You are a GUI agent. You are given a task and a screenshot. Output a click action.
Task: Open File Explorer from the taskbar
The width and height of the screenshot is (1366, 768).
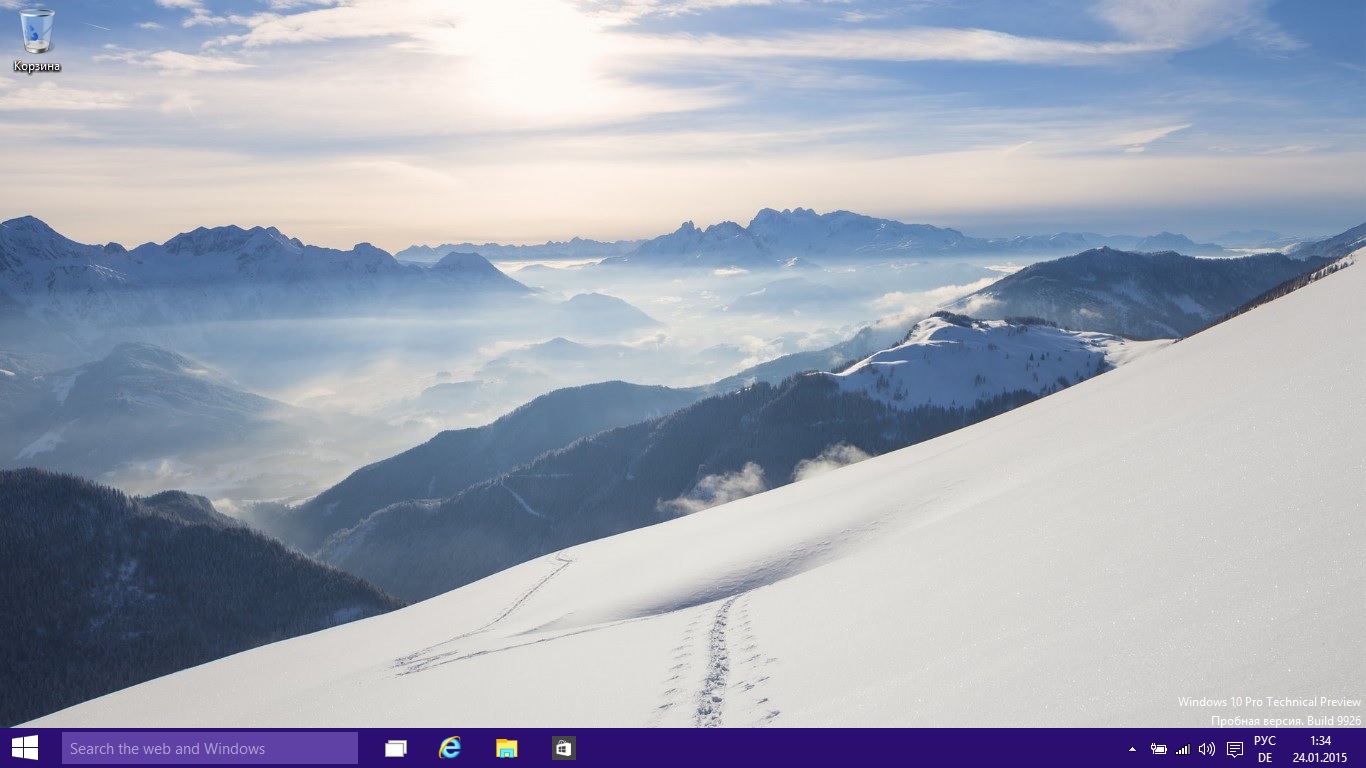pyautogui.click(x=507, y=748)
